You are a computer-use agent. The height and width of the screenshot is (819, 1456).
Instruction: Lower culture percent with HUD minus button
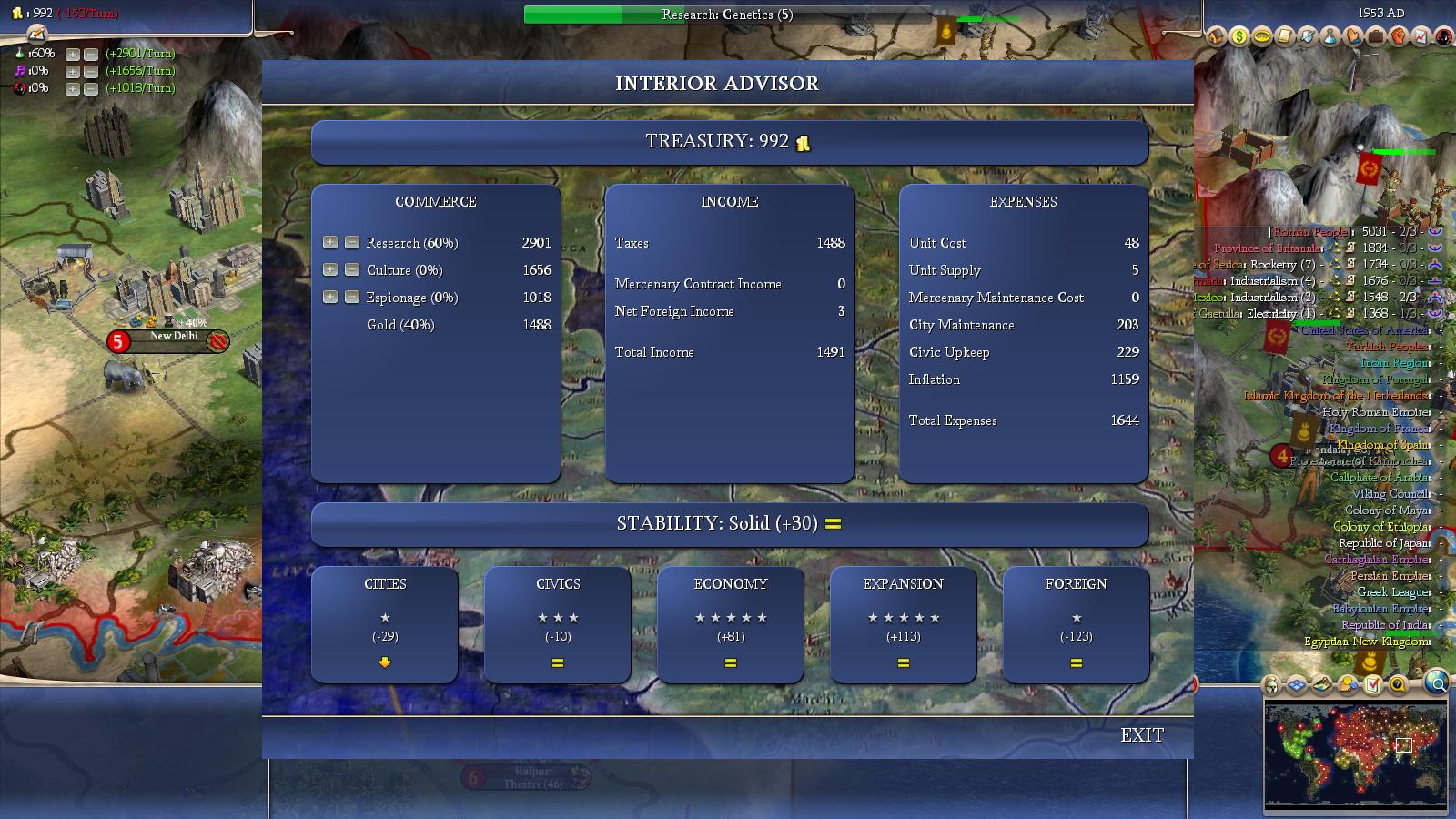click(91, 72)
